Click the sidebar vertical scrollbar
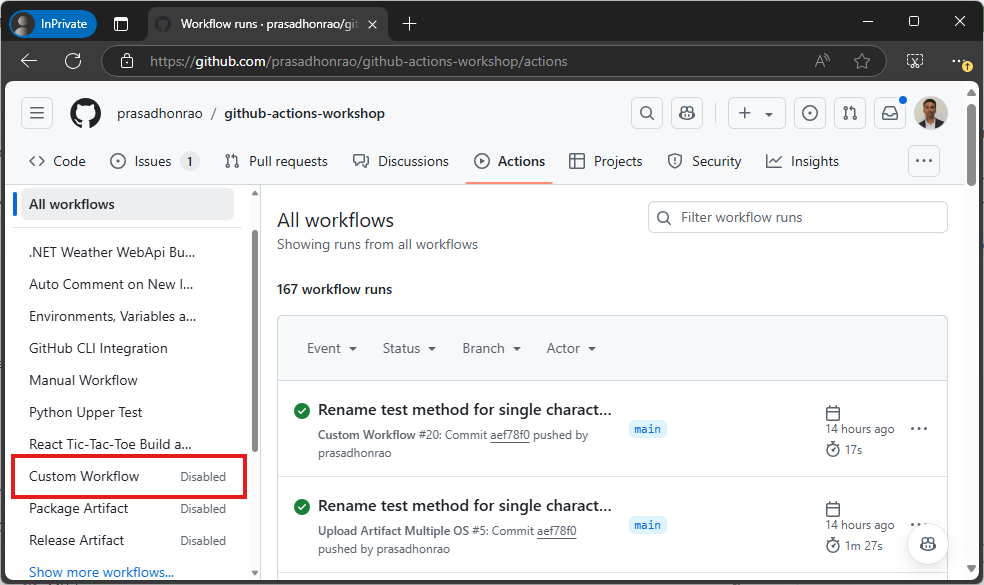 tap(255, 341)
